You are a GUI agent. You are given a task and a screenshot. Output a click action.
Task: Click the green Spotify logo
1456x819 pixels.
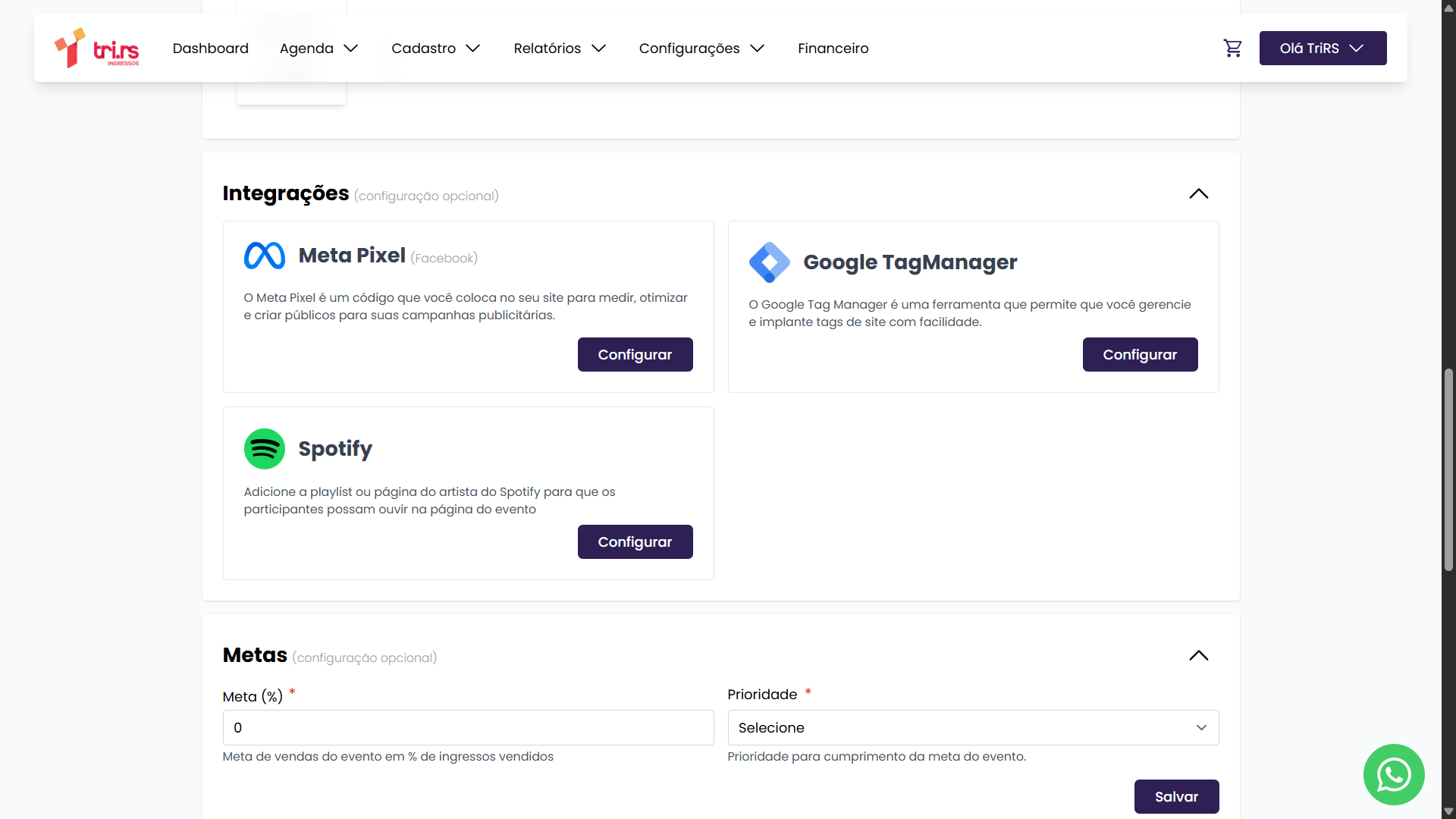point(264,449)
